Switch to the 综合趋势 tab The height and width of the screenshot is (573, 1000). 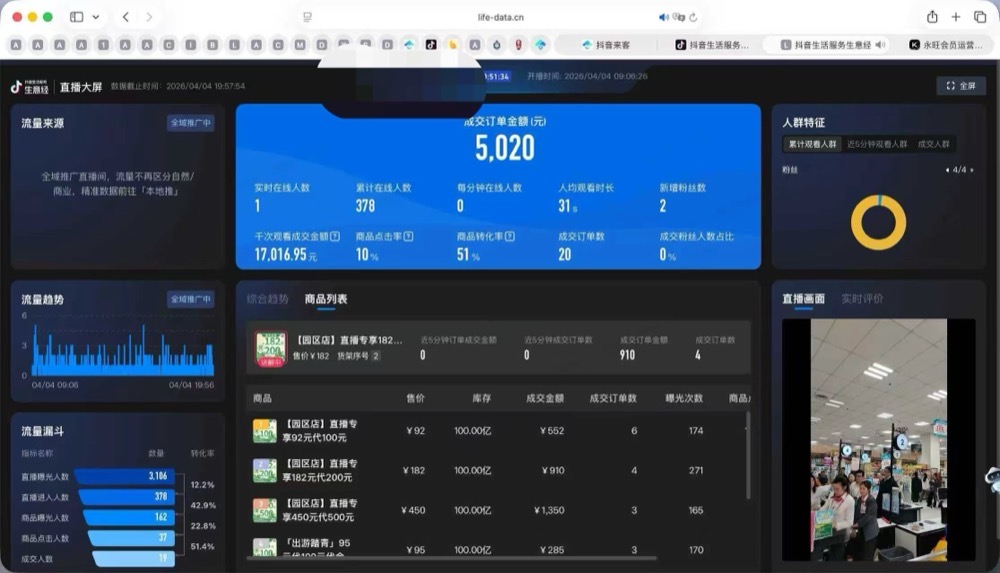(x=267, y=299)
